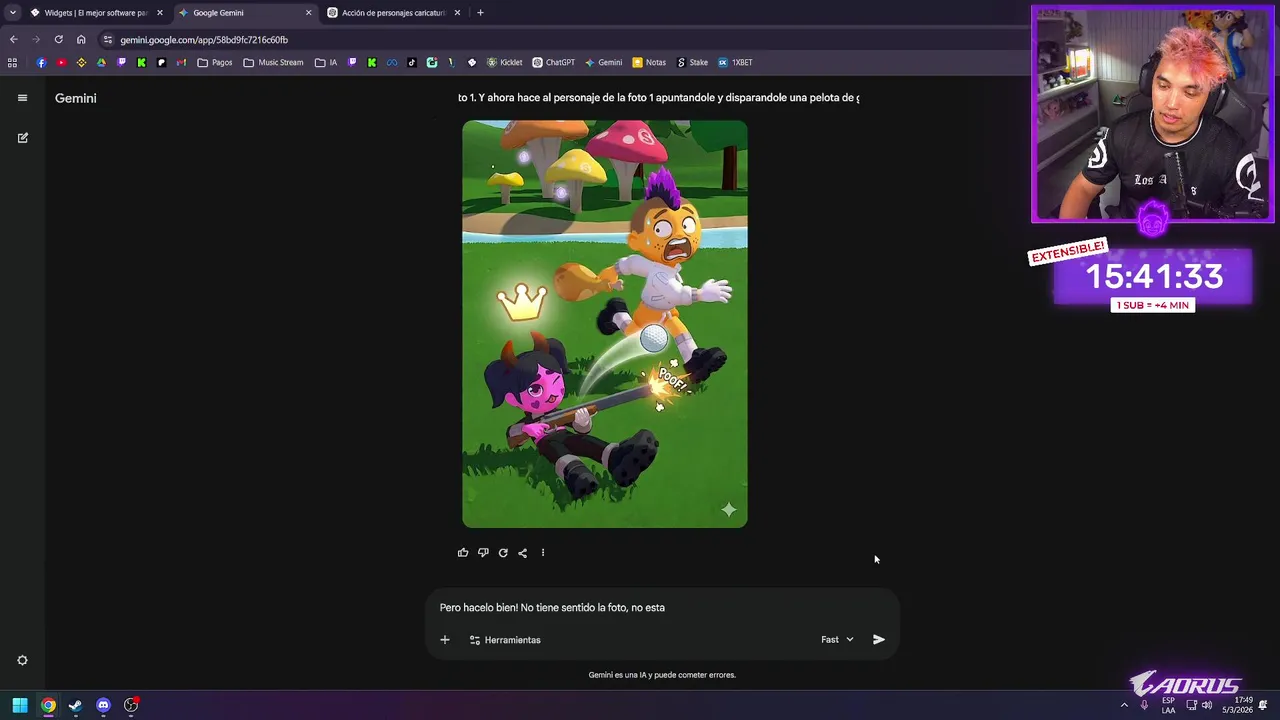
Task: Open the 1XBET bookmark
Action: pos(735,62)
